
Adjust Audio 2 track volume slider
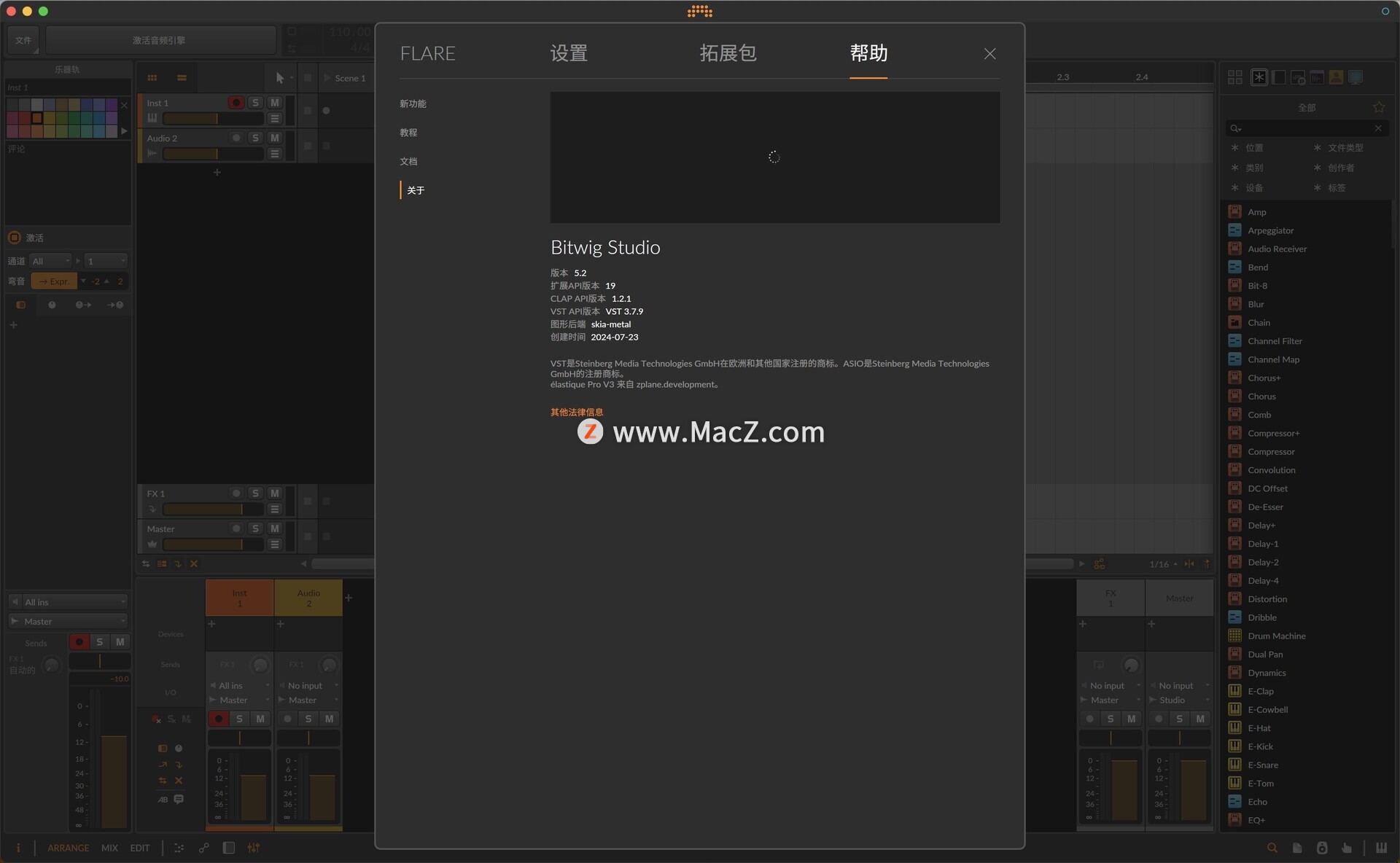212,154
